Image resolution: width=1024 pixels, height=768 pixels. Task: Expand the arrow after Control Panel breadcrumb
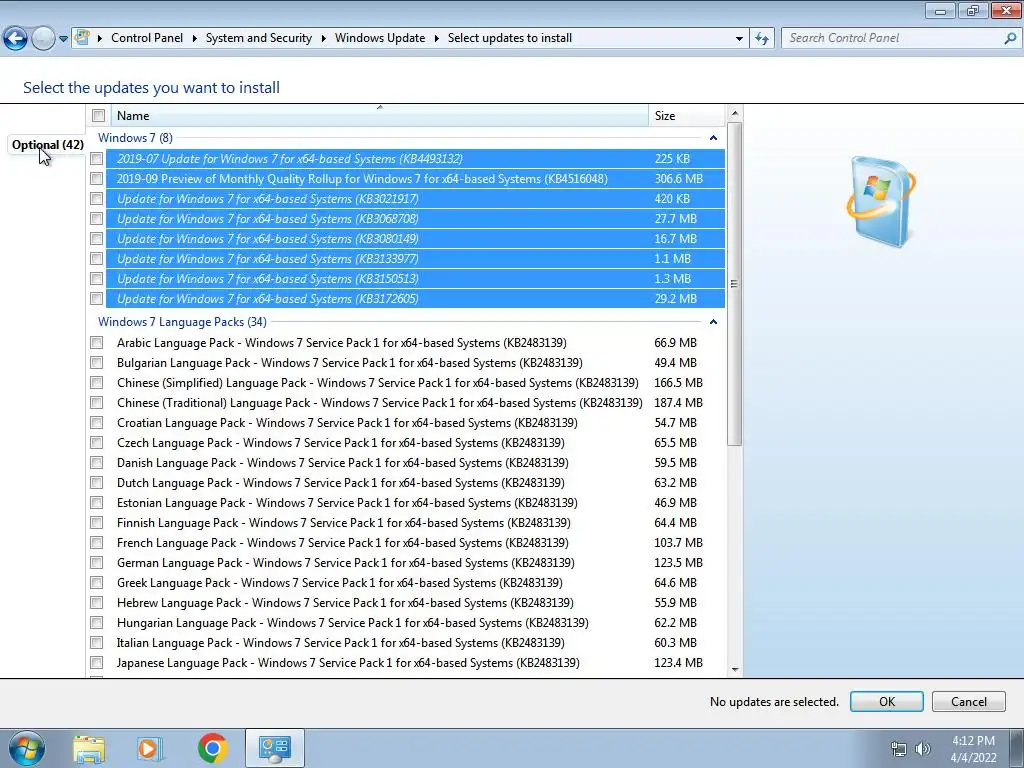pos(194,38)
